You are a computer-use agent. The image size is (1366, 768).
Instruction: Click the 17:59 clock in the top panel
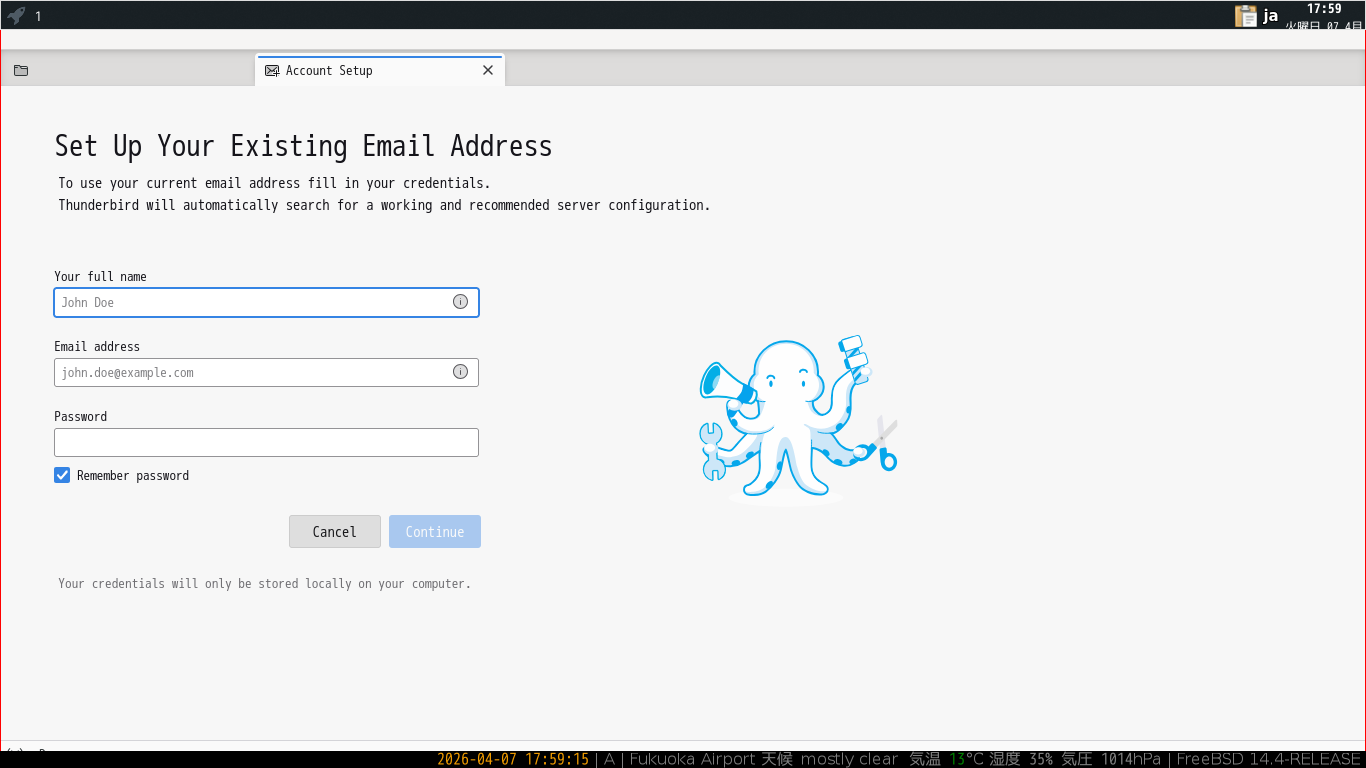click(x=1324, y=9)
